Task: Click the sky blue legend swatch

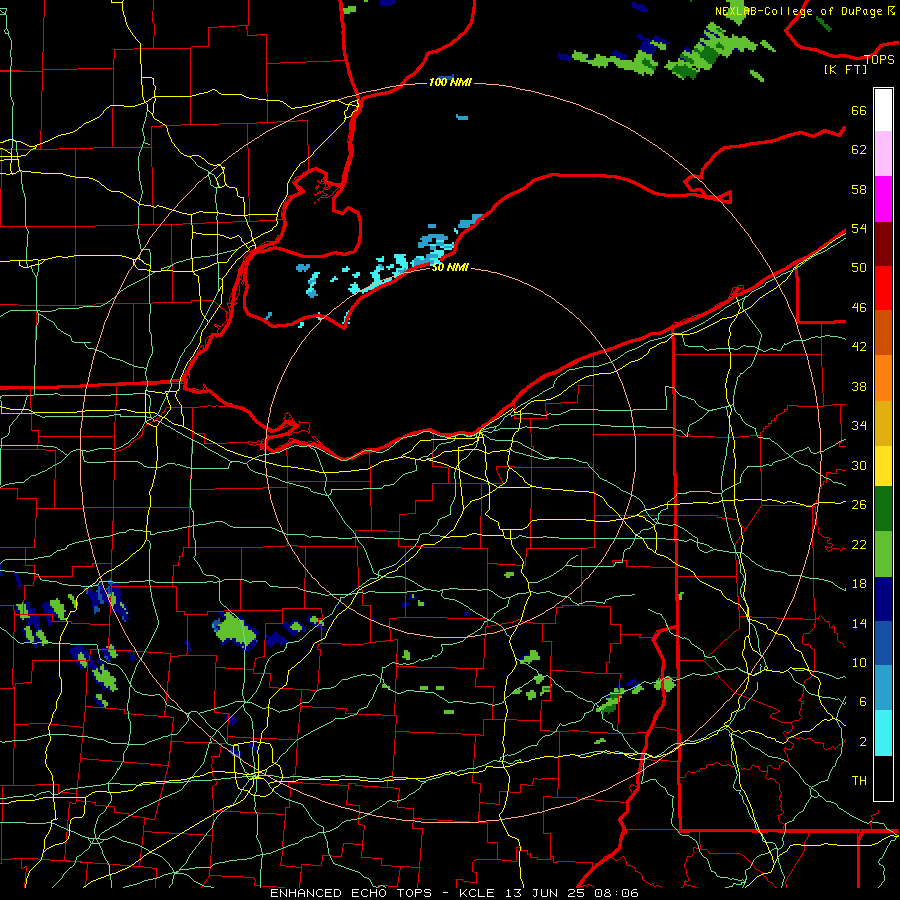Action: click(x=883, y=688)
